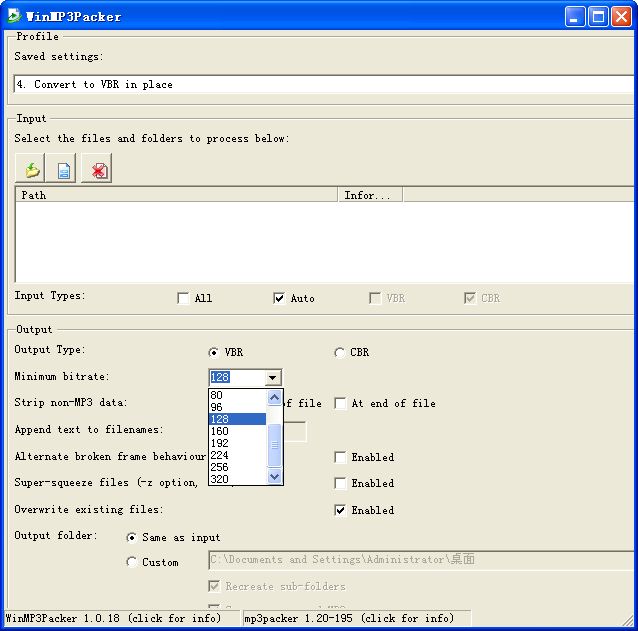
Task: Collapse the Minimum bitrate dropdown arrow
Action: coord(273,378)
